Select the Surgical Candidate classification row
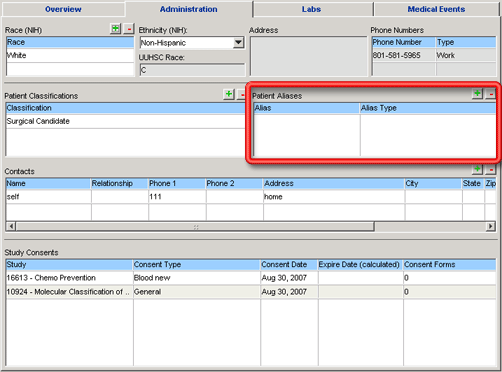 click(125, 121)
